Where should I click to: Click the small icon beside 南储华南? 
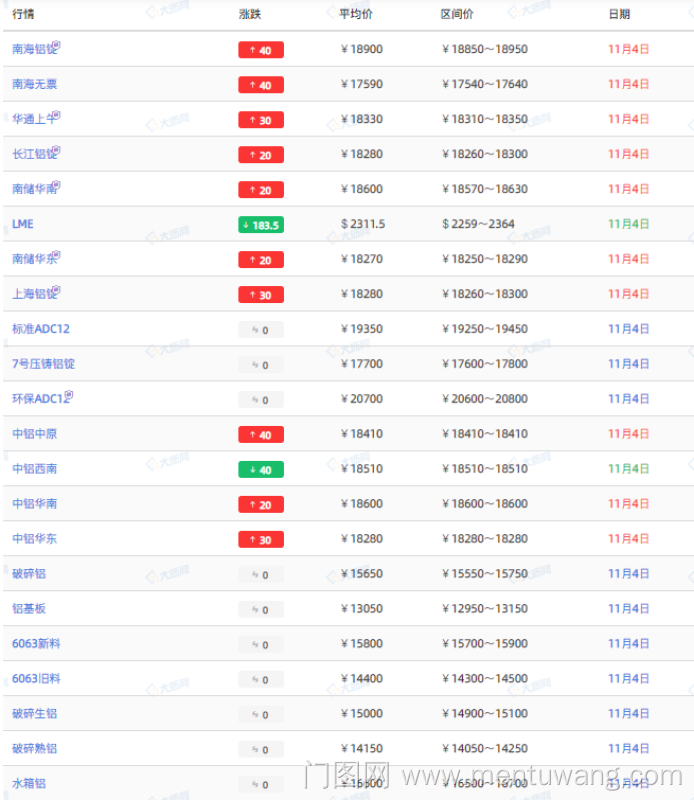pyautogui.click(x=57, y=185)
